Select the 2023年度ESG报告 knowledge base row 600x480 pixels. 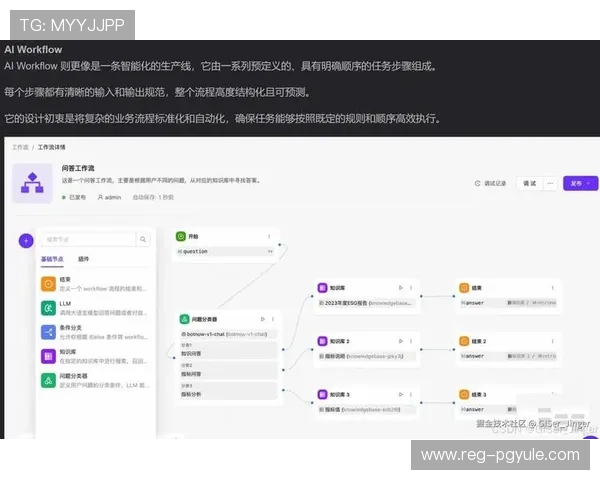pos(367,303)
